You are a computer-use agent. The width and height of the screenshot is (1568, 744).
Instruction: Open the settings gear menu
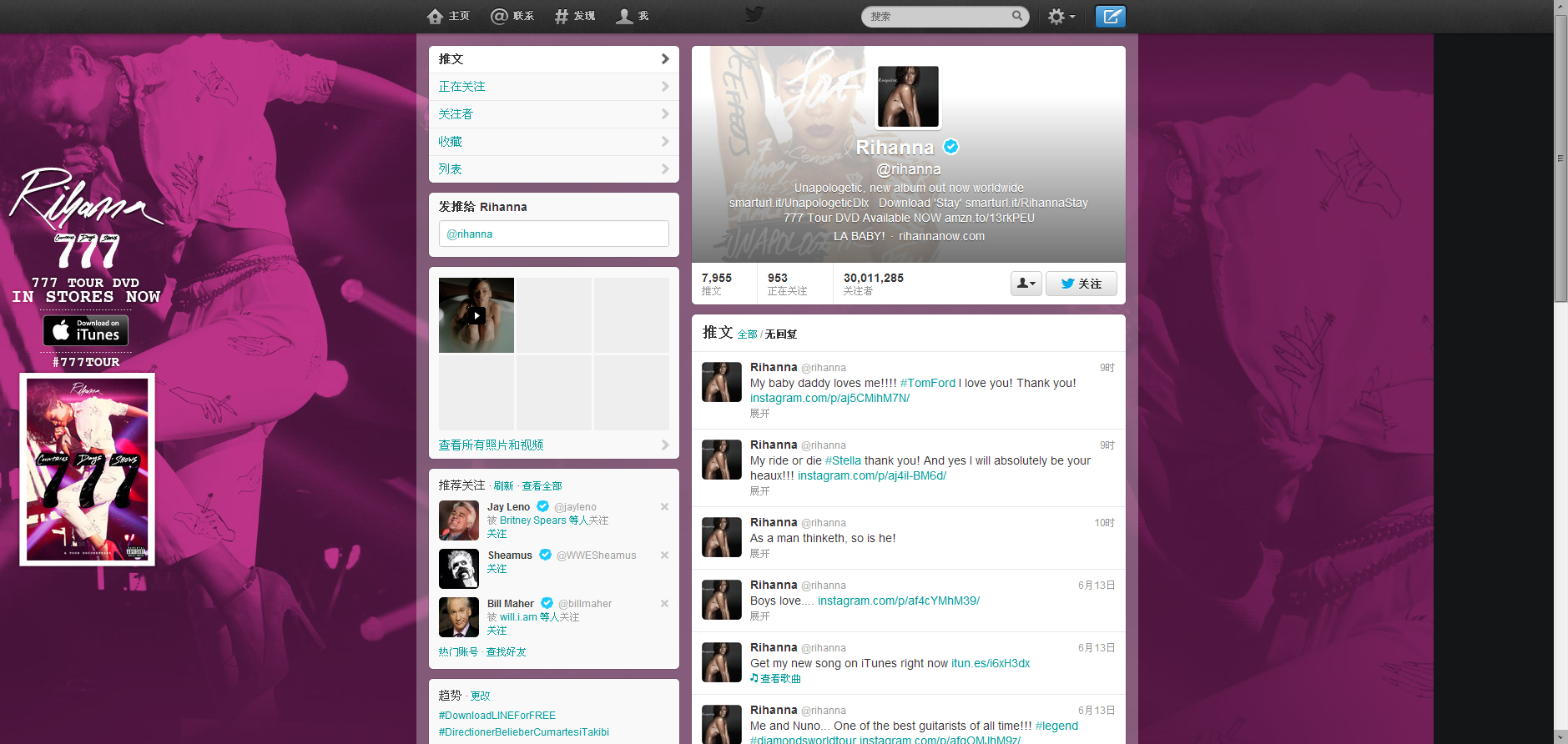click(1061, 17)
